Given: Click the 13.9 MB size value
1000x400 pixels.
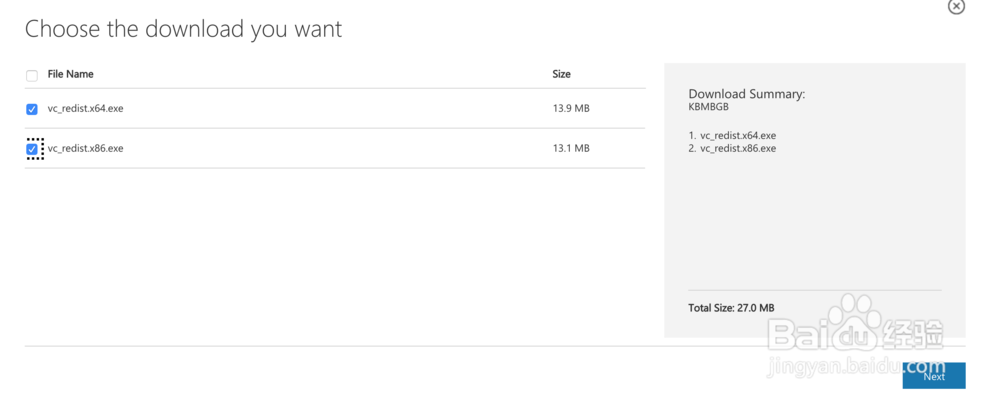Looking at the screenshot, I should point(570,108).
